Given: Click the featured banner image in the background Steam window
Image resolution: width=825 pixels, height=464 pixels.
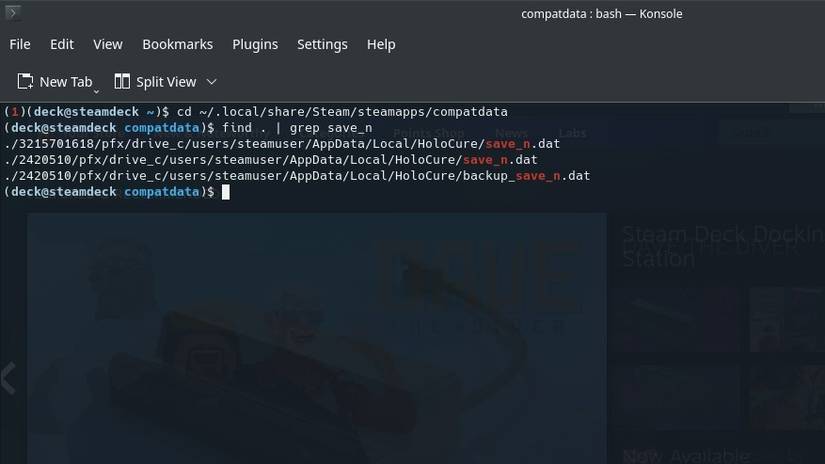Looking at the screenshot, I should pyautogui.click(x=317, y=338).
